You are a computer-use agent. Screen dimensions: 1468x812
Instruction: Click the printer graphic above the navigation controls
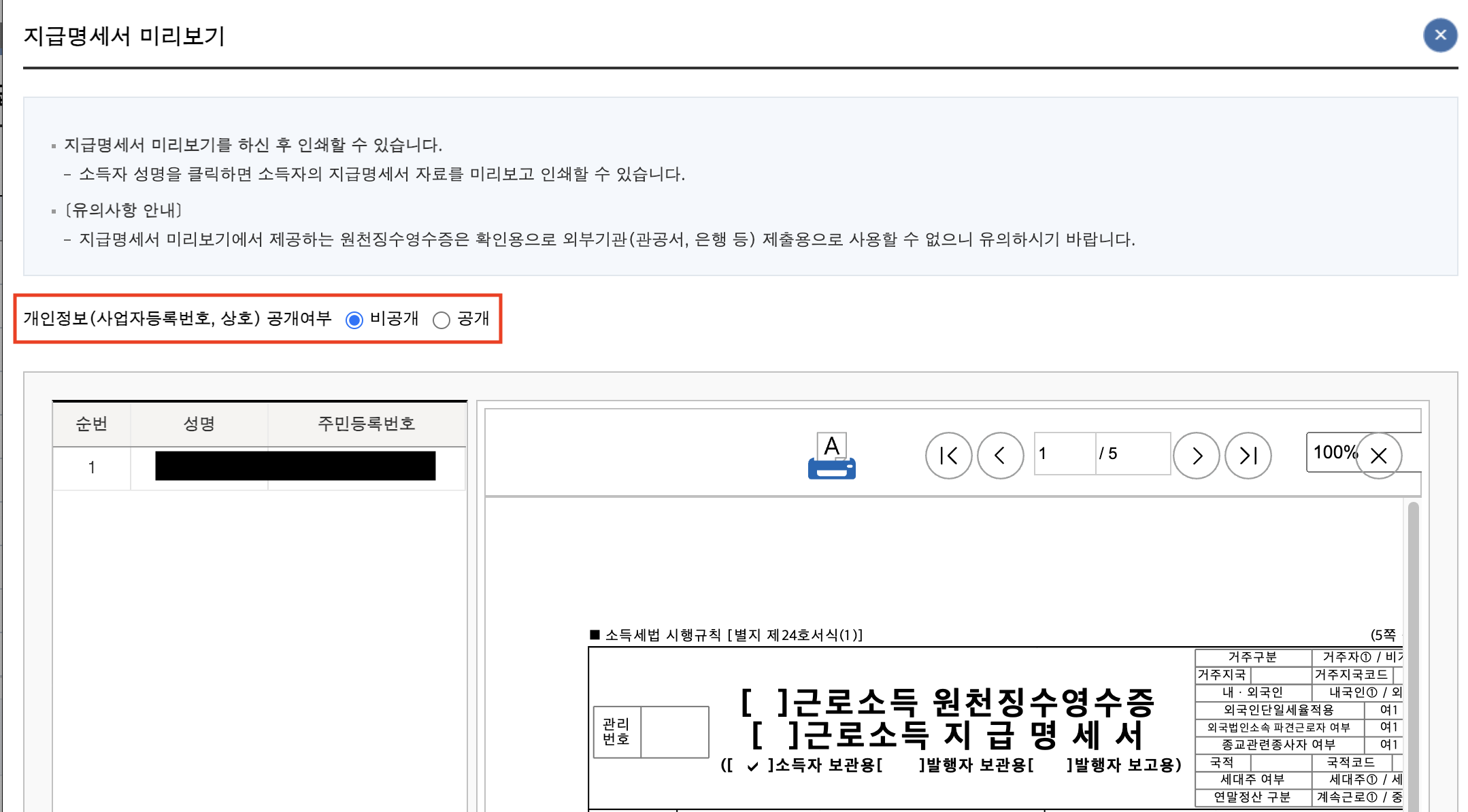click(x=831, y=454)
